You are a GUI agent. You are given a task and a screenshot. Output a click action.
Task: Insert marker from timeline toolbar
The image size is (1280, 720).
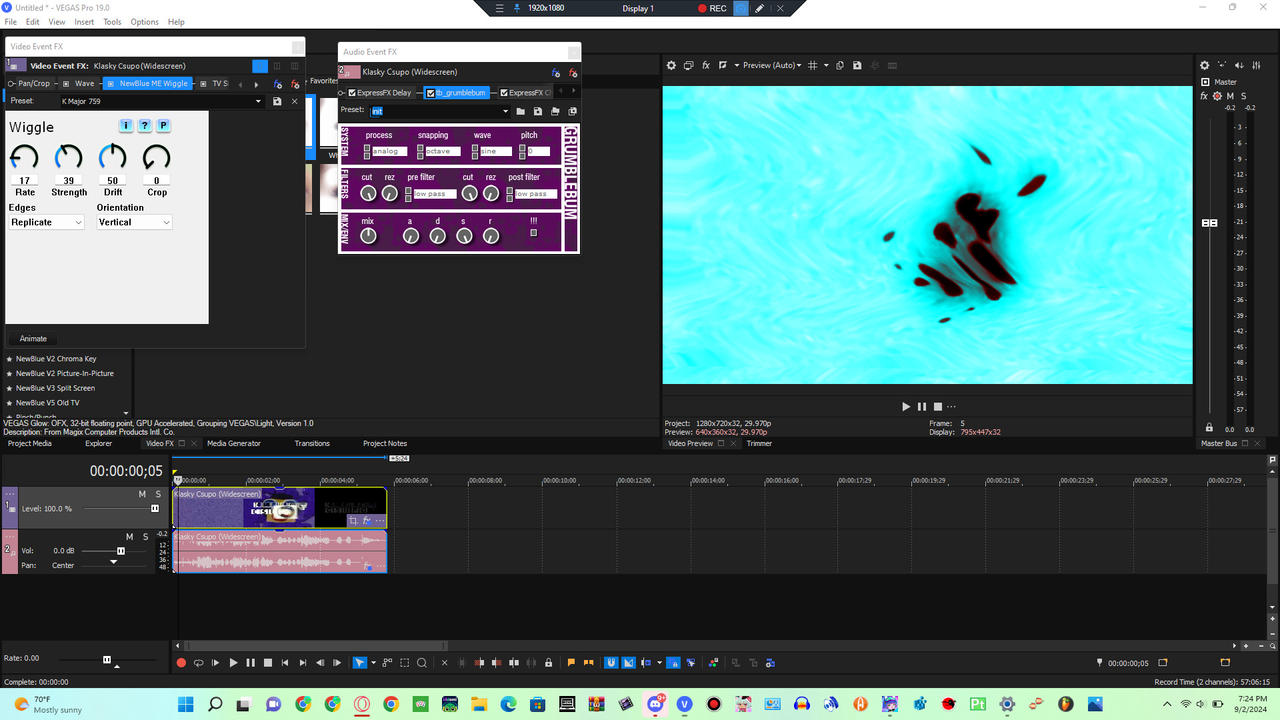pos(572,662)
